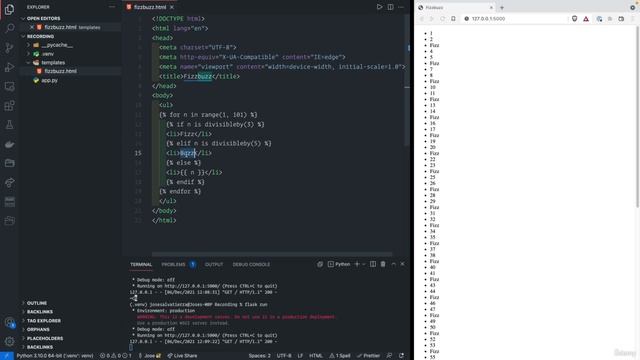The height and width of the screenshot is (360, 640).
Task: Switch to the TERMINAL panel tab
Action: (141, 264)
